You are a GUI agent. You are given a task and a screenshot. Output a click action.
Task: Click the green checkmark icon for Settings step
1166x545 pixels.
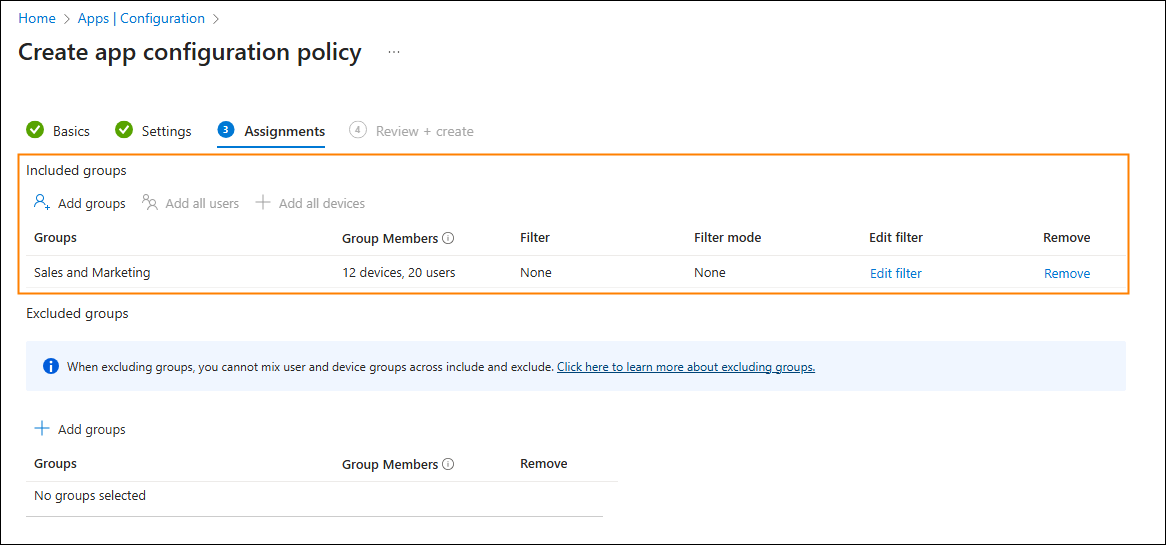[123, 130]
